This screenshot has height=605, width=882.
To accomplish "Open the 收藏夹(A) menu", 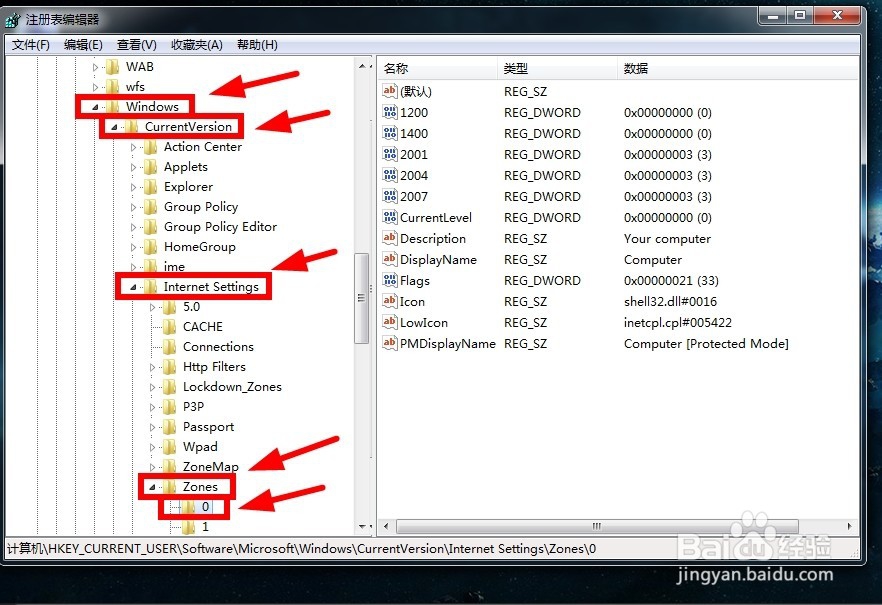I will click(196, 45).
